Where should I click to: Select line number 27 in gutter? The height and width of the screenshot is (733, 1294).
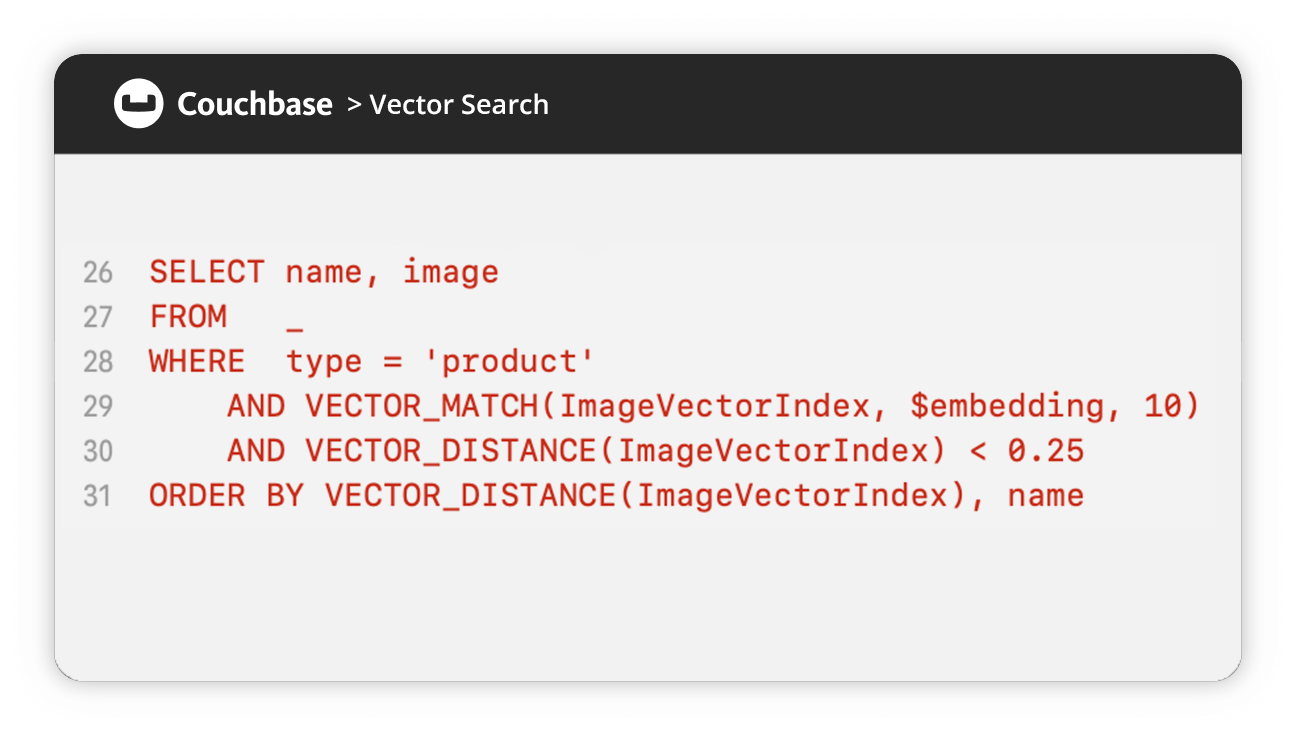click(98, 317)
